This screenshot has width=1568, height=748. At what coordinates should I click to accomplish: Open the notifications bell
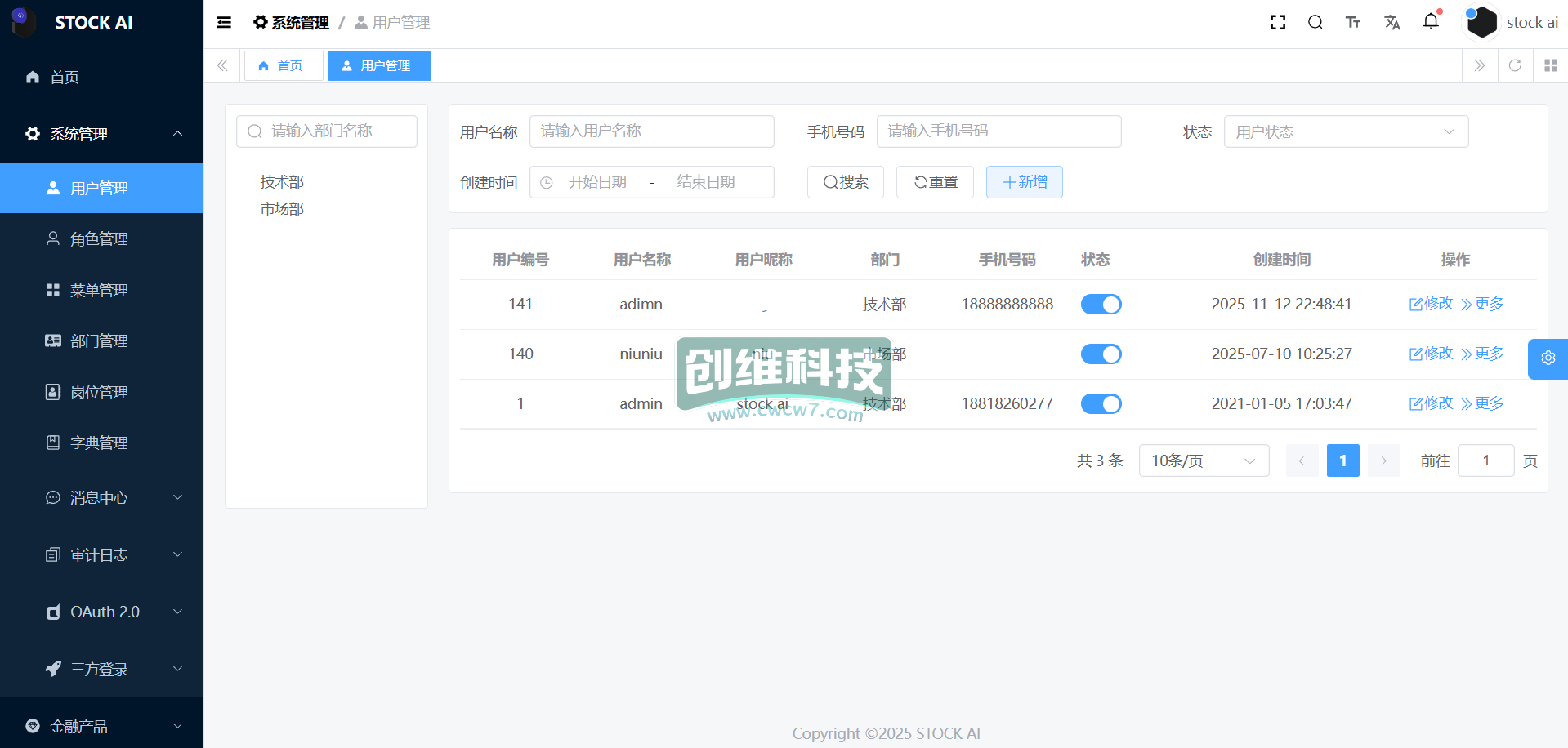pyautogui.click(x=1431, y=22)
